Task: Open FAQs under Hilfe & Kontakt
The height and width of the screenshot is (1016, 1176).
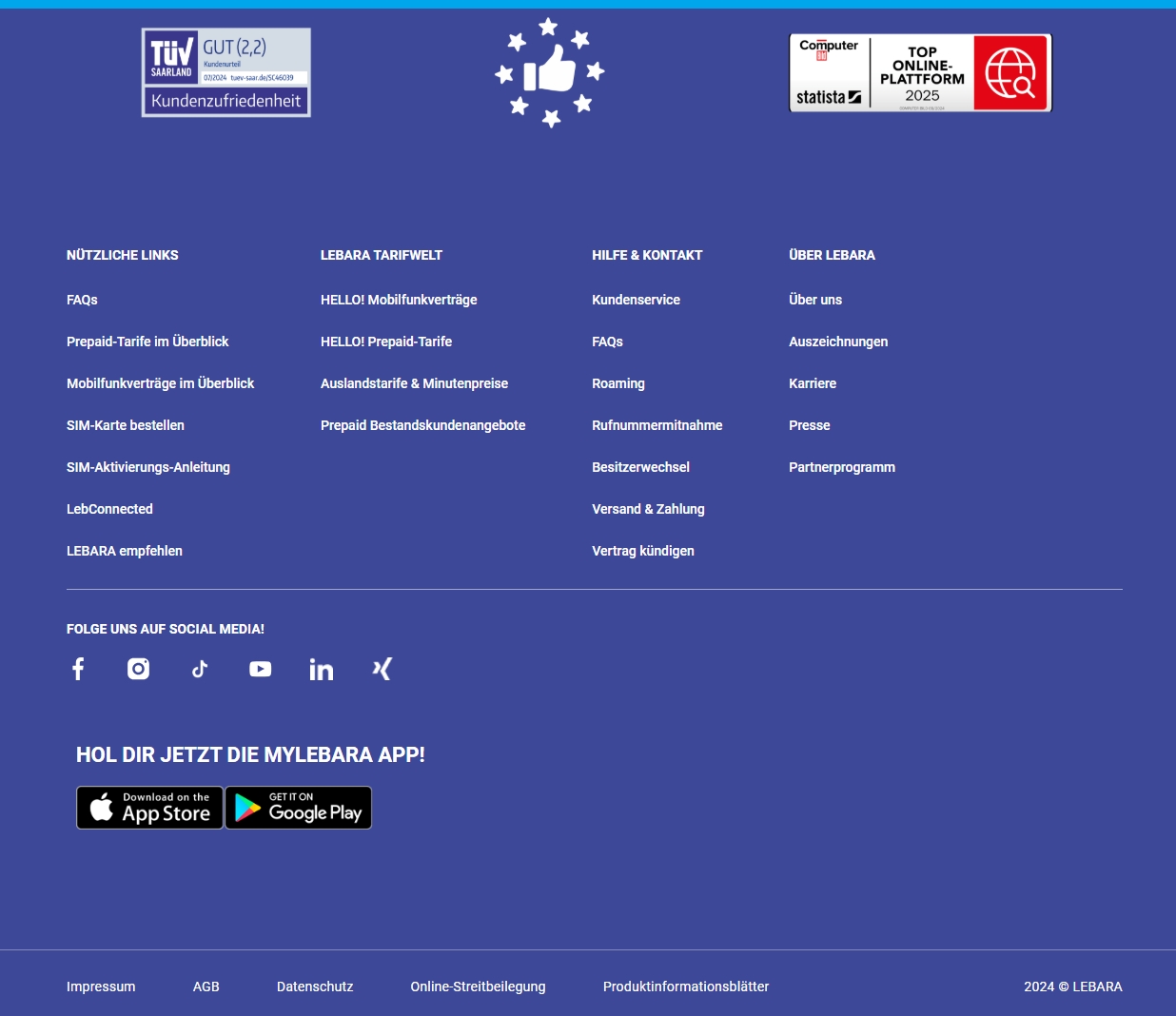Action: click(x=607, y=342)
